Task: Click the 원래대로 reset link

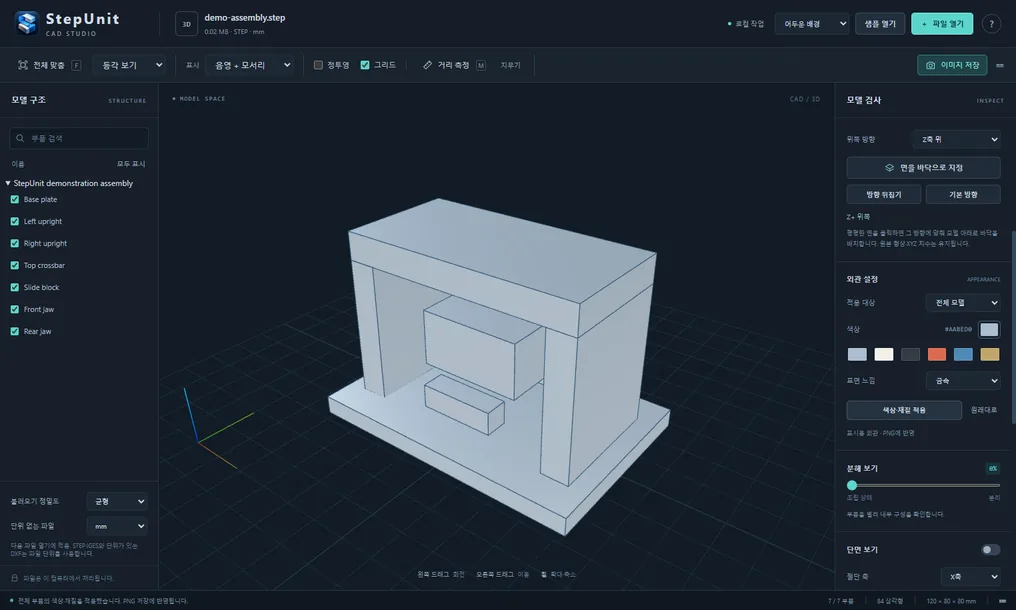Action: tap(984, 410)
